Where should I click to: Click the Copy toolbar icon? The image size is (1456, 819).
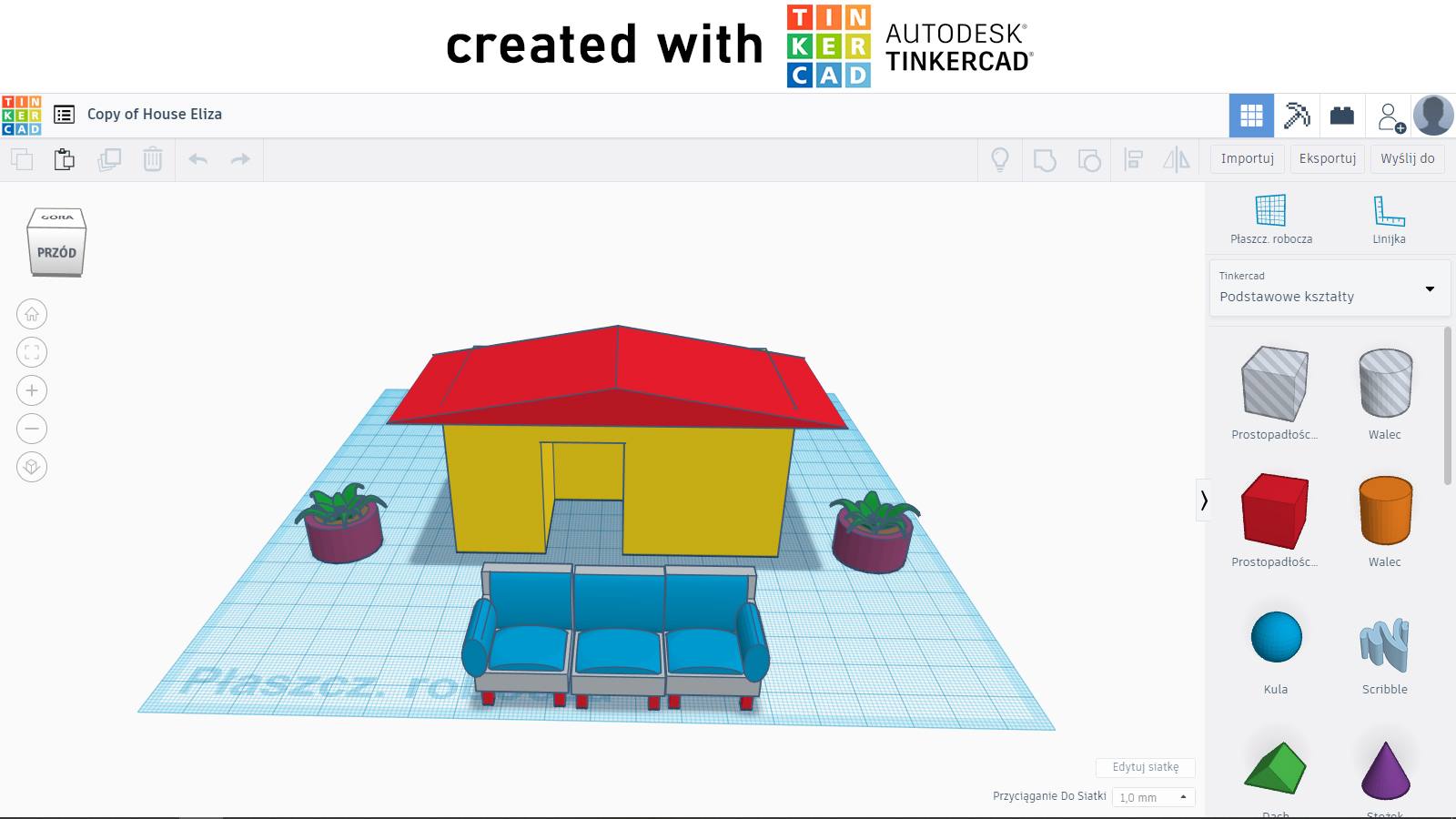click(x=22, y=159)
